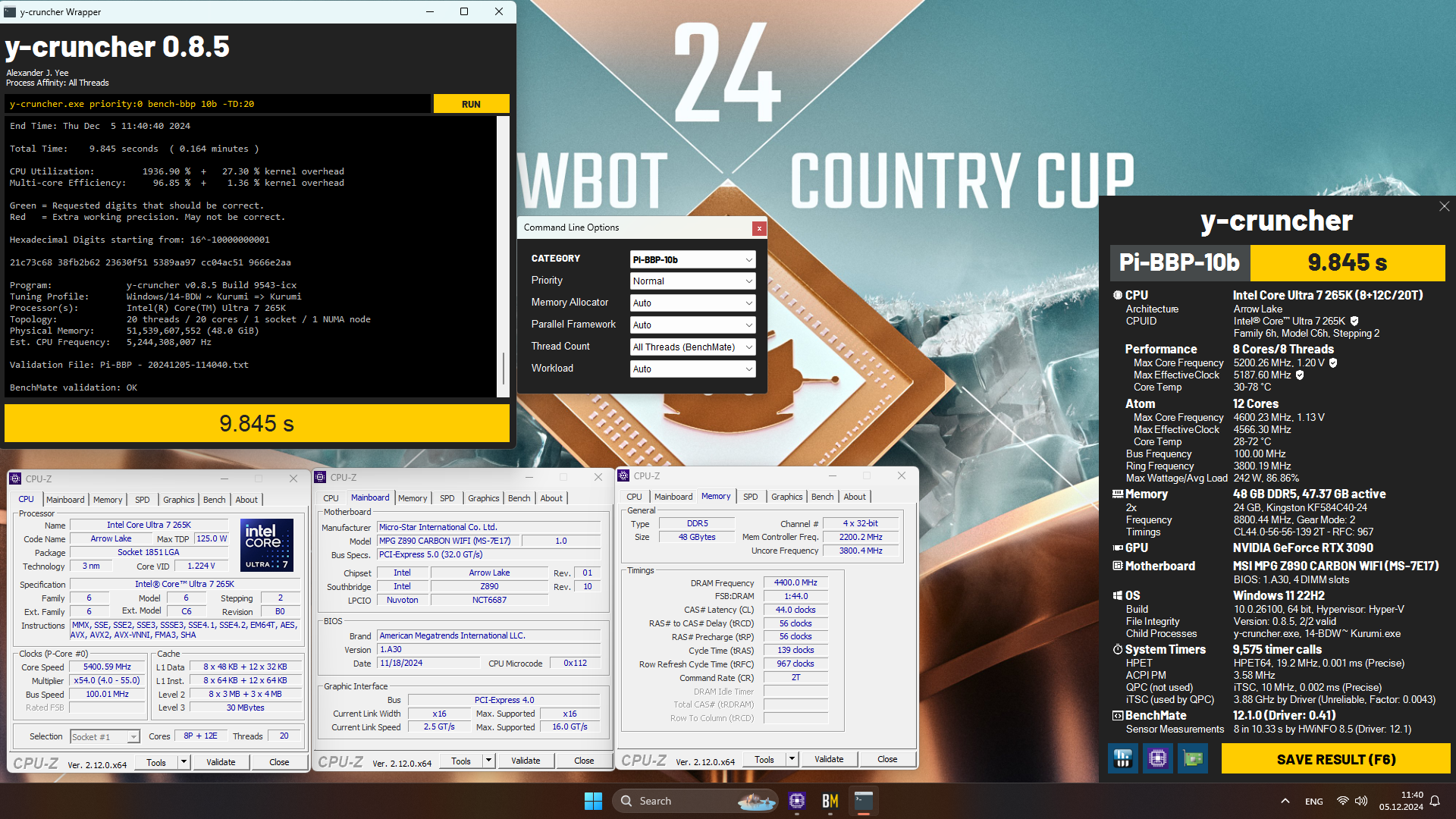Viewport: 1456px width, 819px height.
Task: Open the Windows Start menu
Action: pyautogui.click(x=593, y=801)
